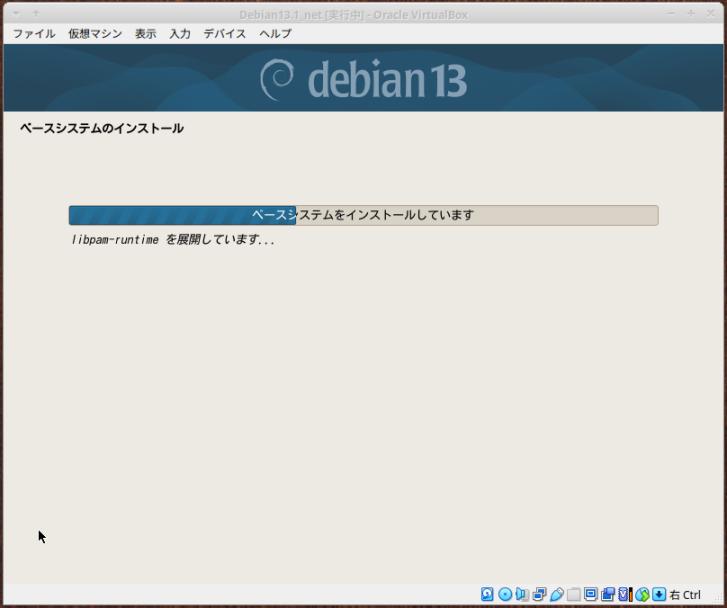The image size is (727, 608).
Task: Maximize the VirtualBox window
Action: 691,13
